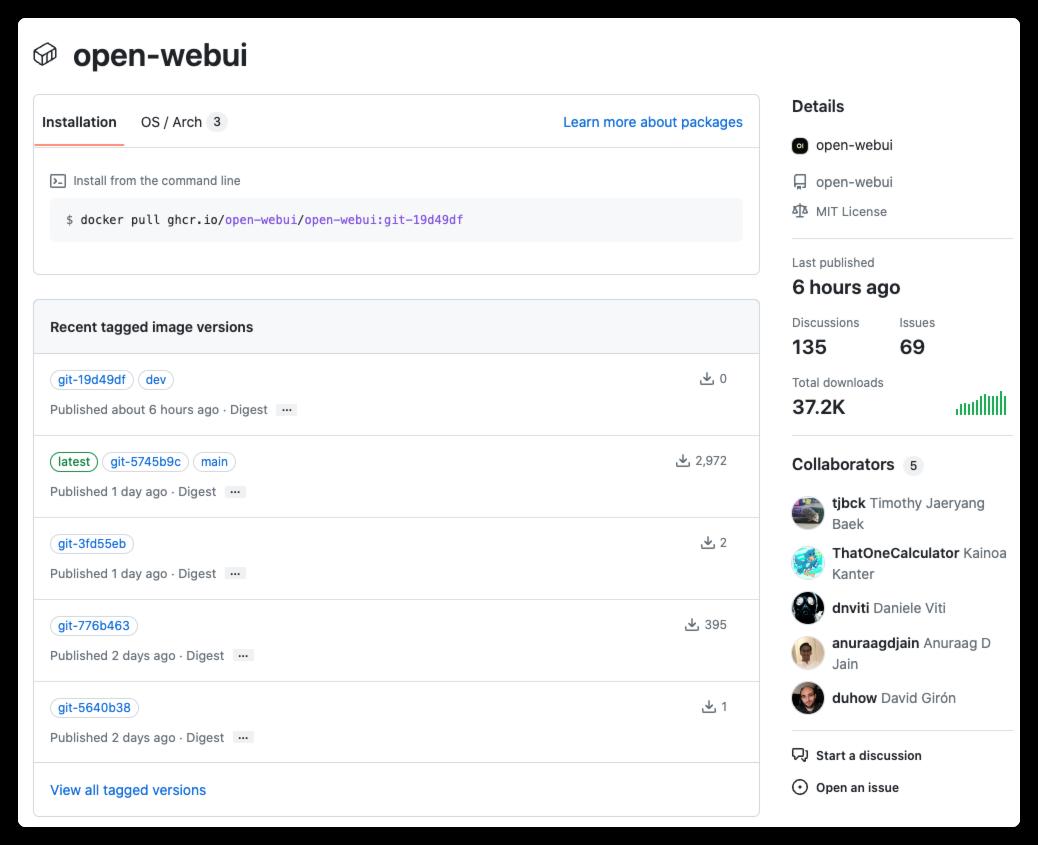This screenshot has width=1038, height=845.
Task: Click download icon for git-5745b9c version
Action: click(683, 461)
